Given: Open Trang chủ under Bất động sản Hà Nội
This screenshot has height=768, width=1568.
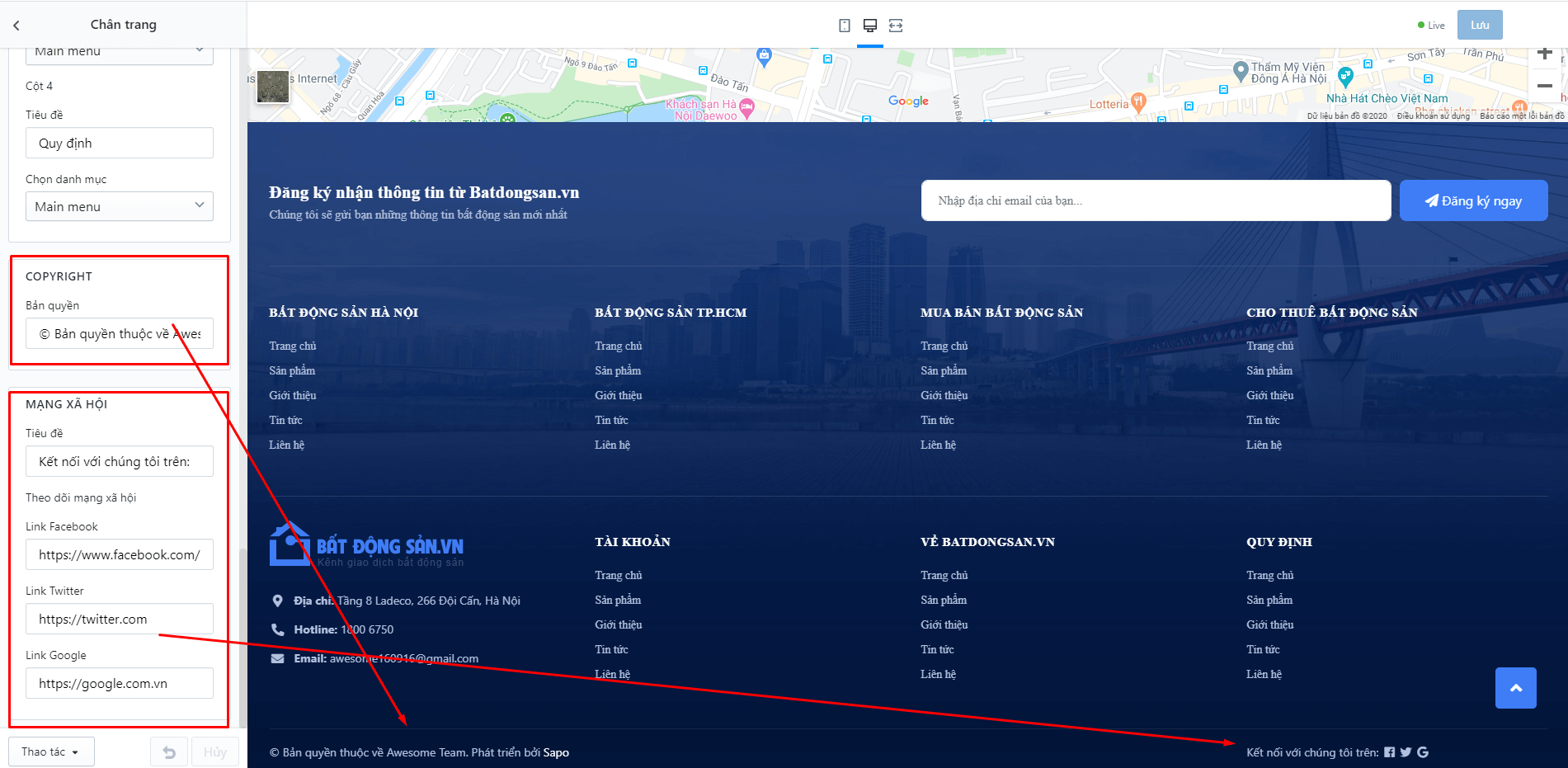Looking at the screenshot, I should (292, 346).
